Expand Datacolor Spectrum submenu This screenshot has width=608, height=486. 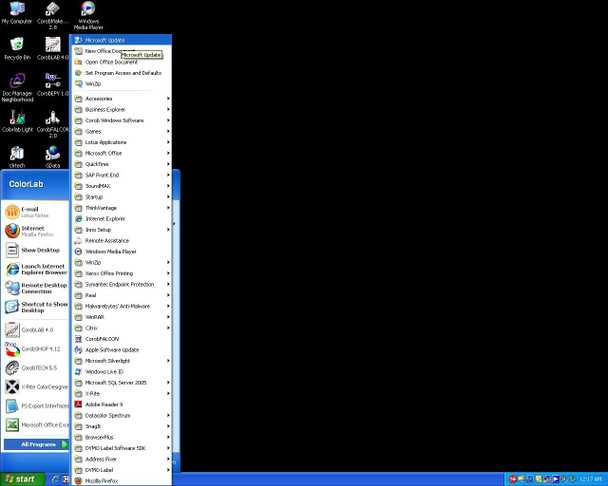pos(121,415)
